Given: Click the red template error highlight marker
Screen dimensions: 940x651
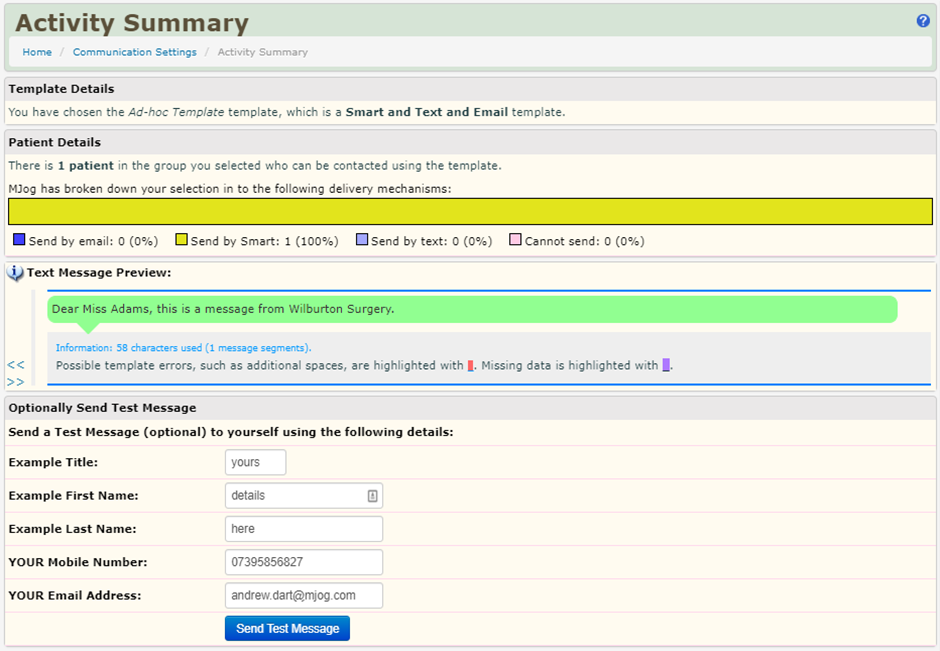Looking at the screenshot, I should (471, 366).
